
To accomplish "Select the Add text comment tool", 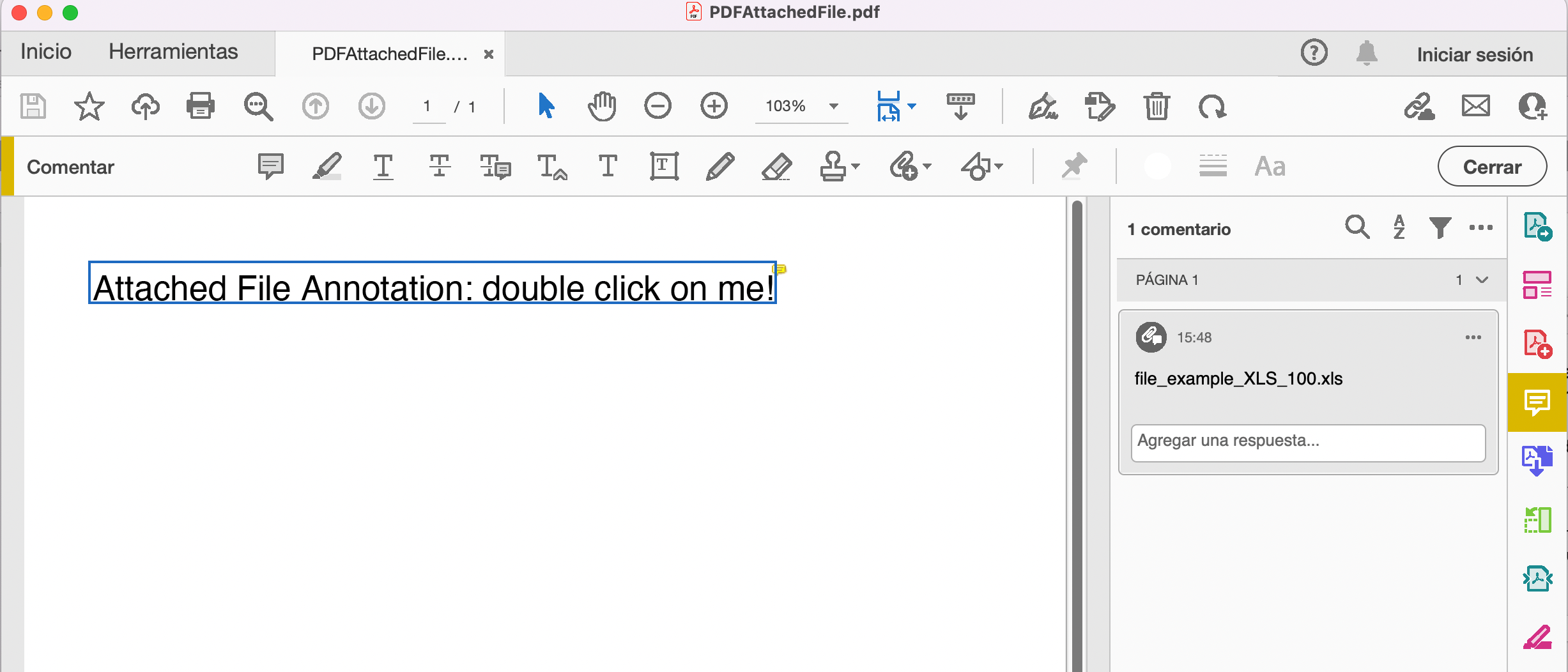I will pyautogui.click(x=608, y=167).
